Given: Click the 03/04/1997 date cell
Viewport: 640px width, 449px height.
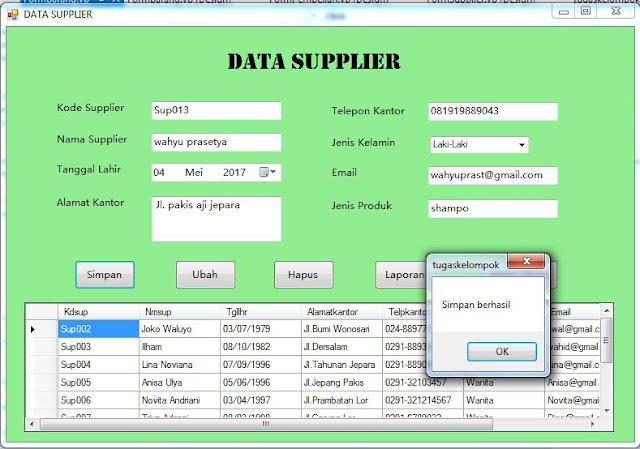Looking at the screenshot, I should 261,400.
